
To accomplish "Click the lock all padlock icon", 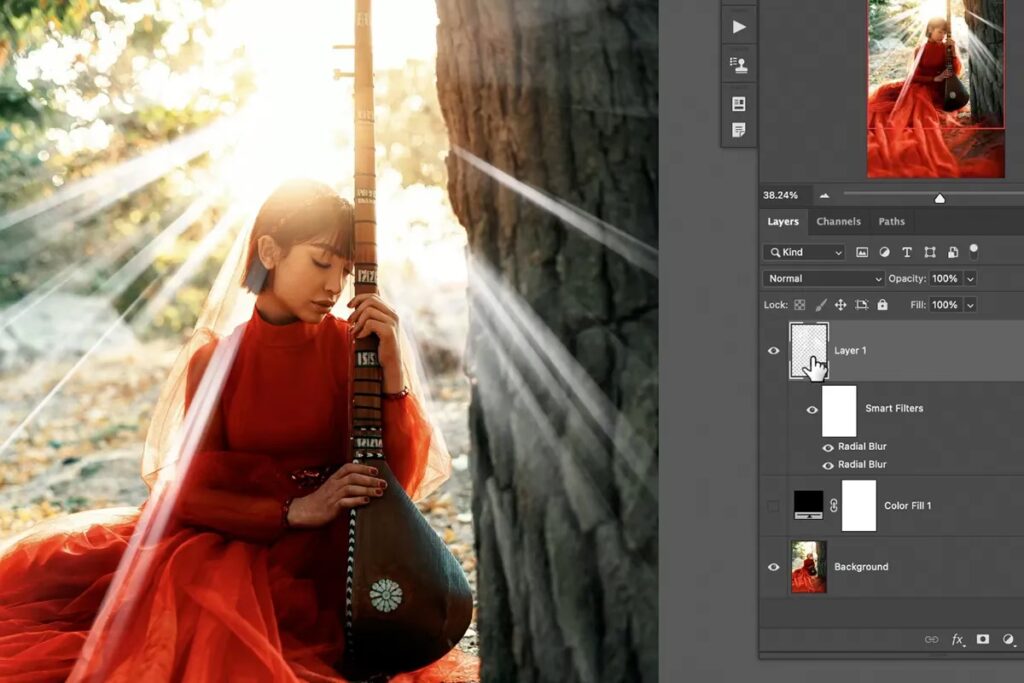I will coord(882,305).
